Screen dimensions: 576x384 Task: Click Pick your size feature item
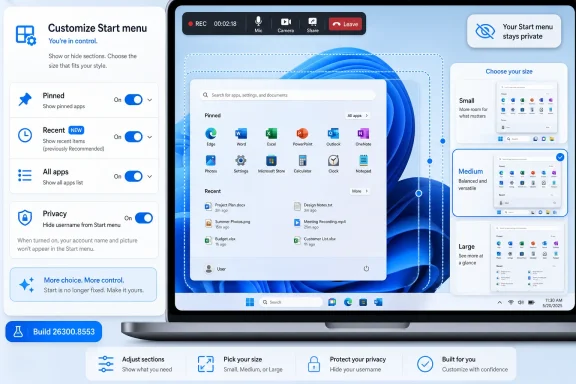click(x=240, y=364)
